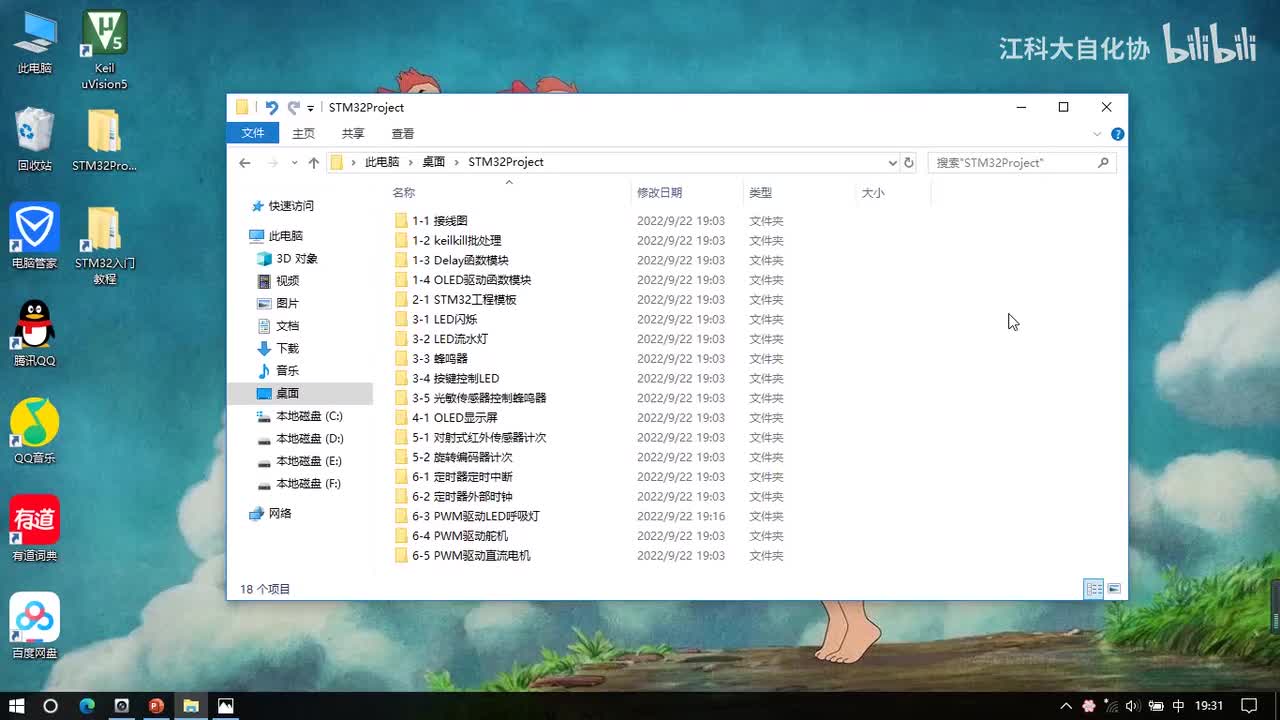Open the 共享 ribbon tab
Image resolution: width=1280 pixels, height=720 pixels.
pyautogui.click(x=353, y=133)
